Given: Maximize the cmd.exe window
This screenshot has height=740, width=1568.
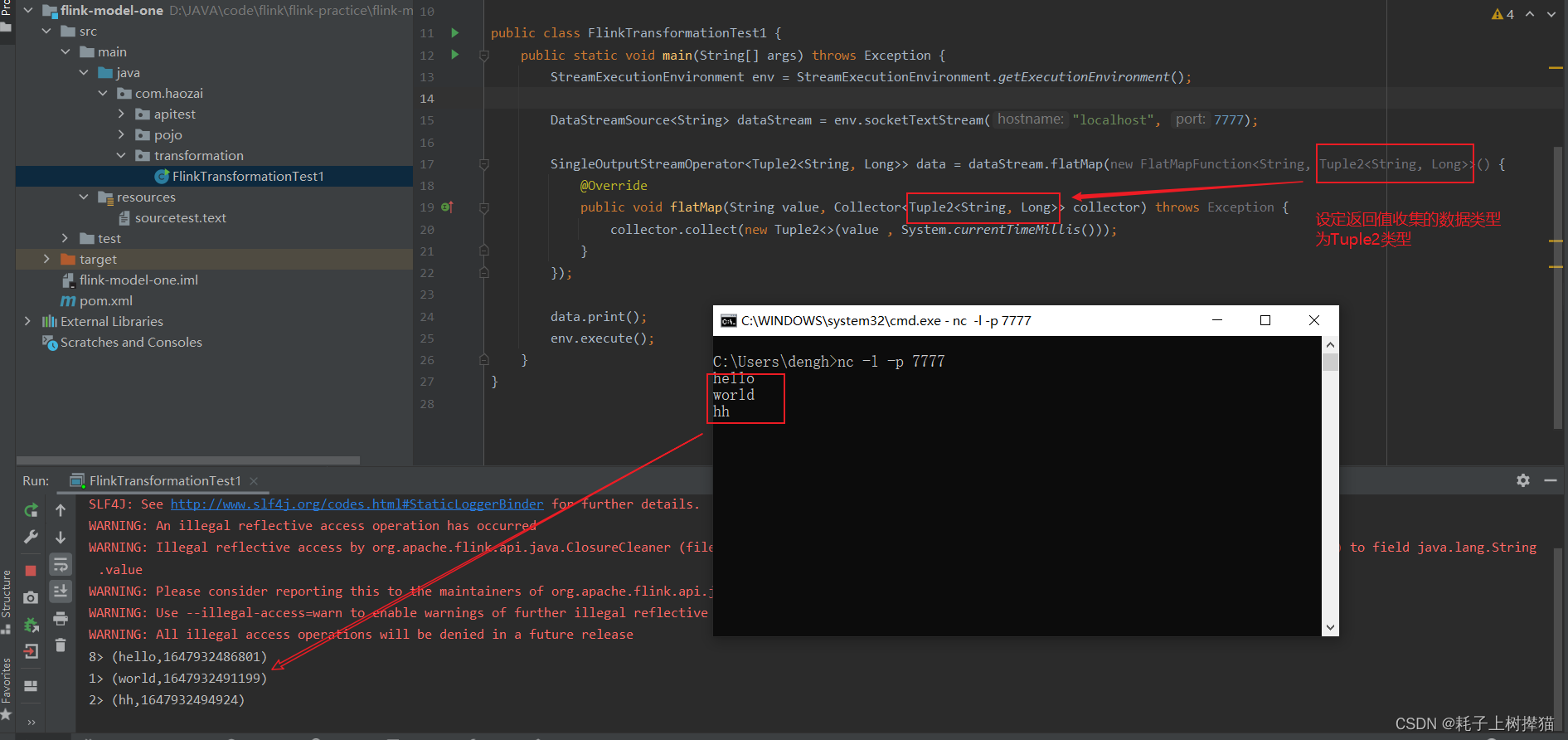Looking at the screenshot, I should click(1265, 320).
